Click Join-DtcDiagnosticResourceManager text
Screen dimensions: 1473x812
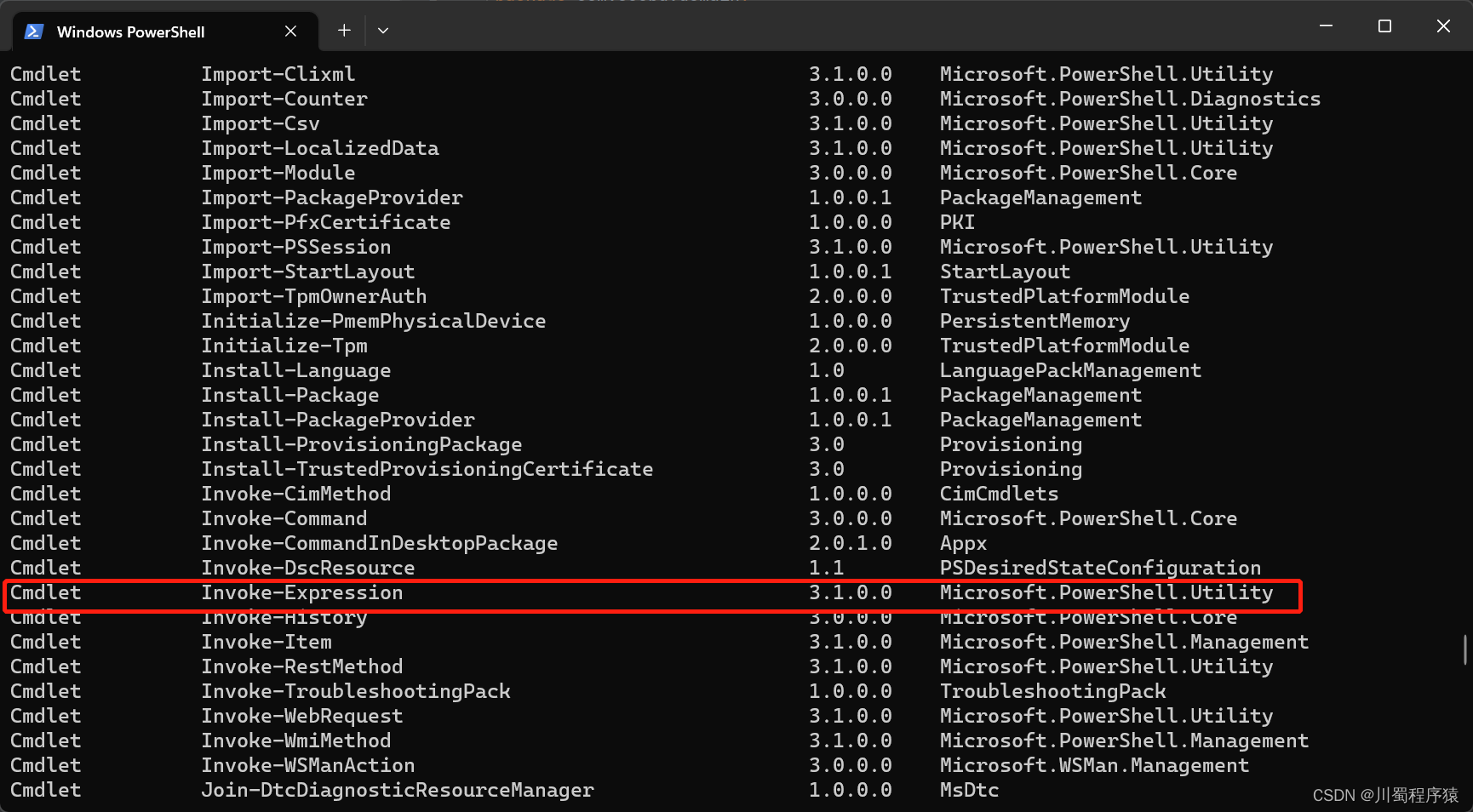click(x=398, y=790)
